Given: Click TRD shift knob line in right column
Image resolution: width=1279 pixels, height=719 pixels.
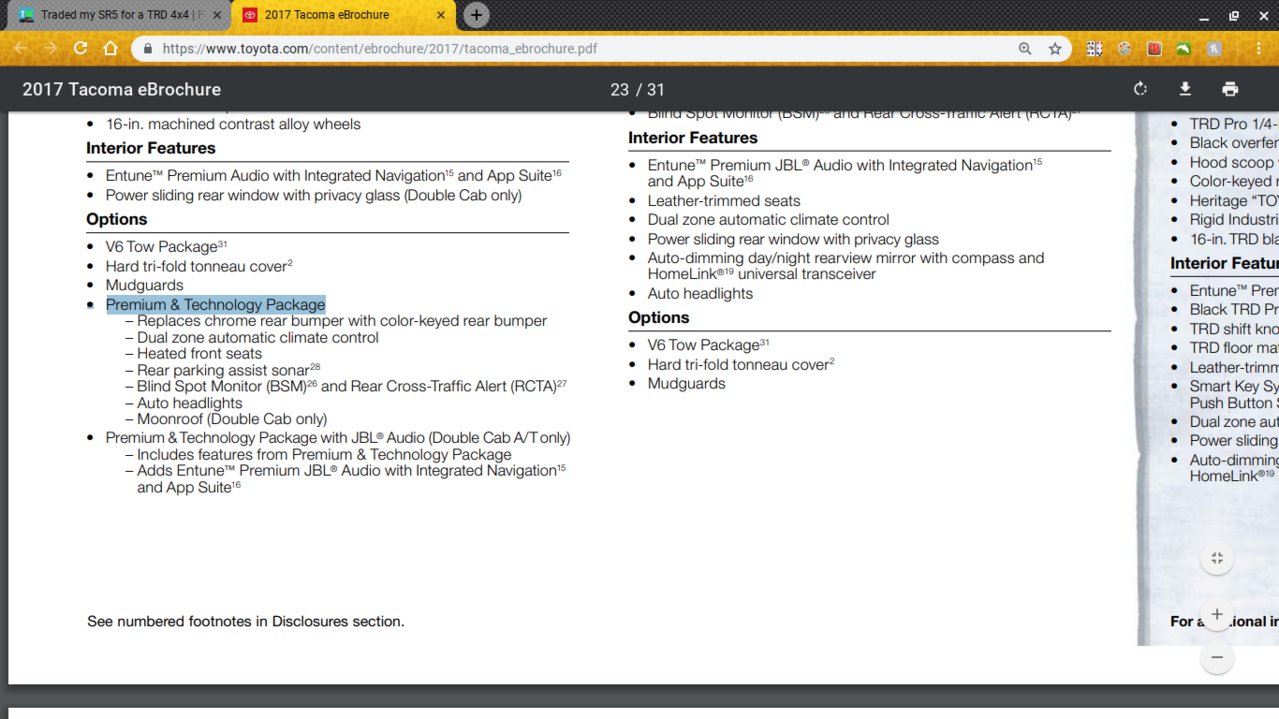Looking at the screenshot, I should click(x=1232, y=329).
